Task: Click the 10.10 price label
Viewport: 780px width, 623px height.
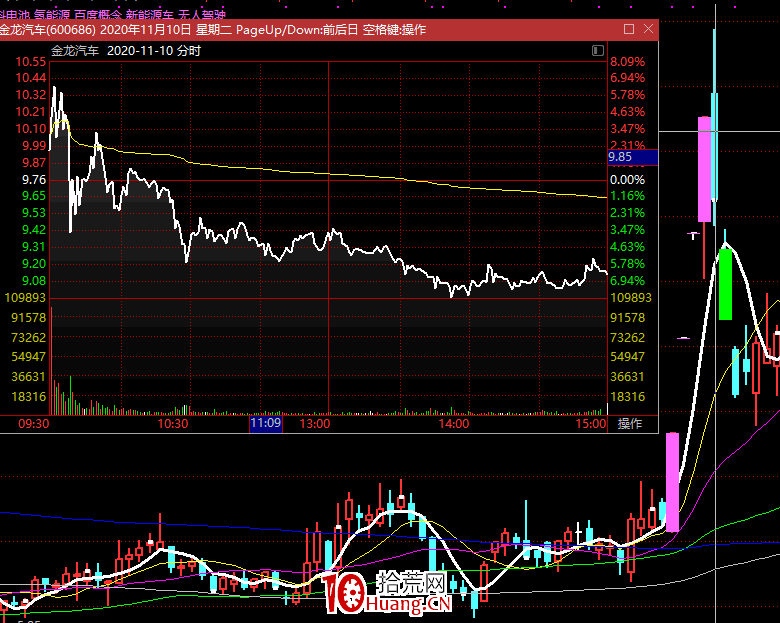Action: [31, 129]
